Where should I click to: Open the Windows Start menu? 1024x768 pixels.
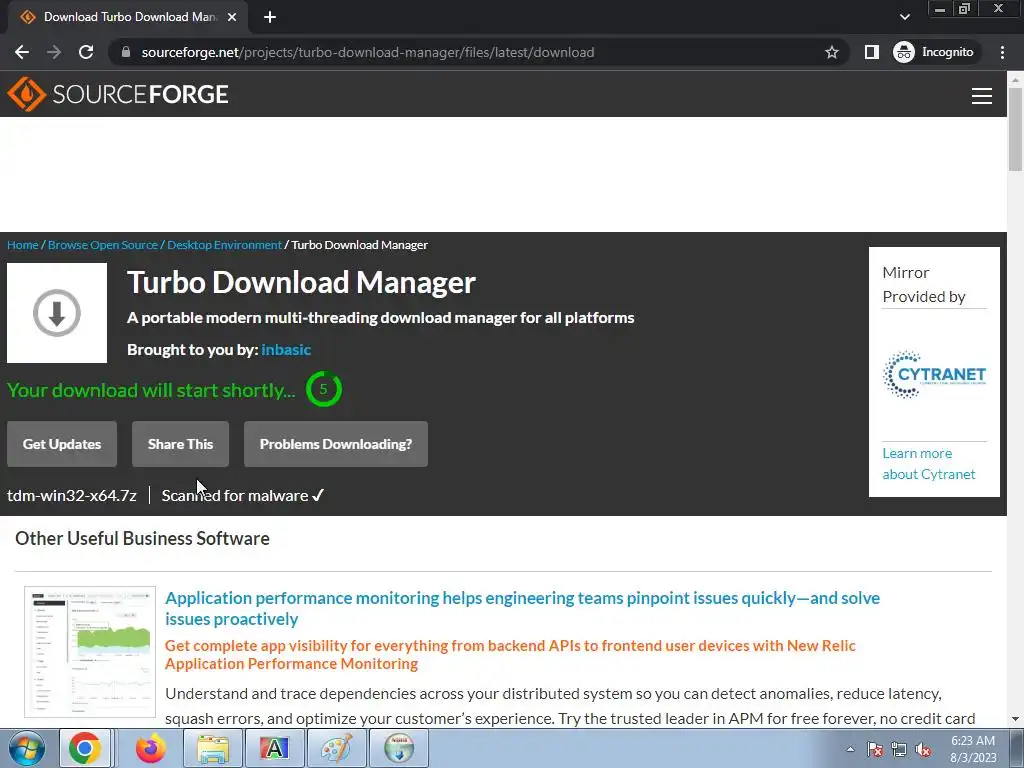[27, 748]
